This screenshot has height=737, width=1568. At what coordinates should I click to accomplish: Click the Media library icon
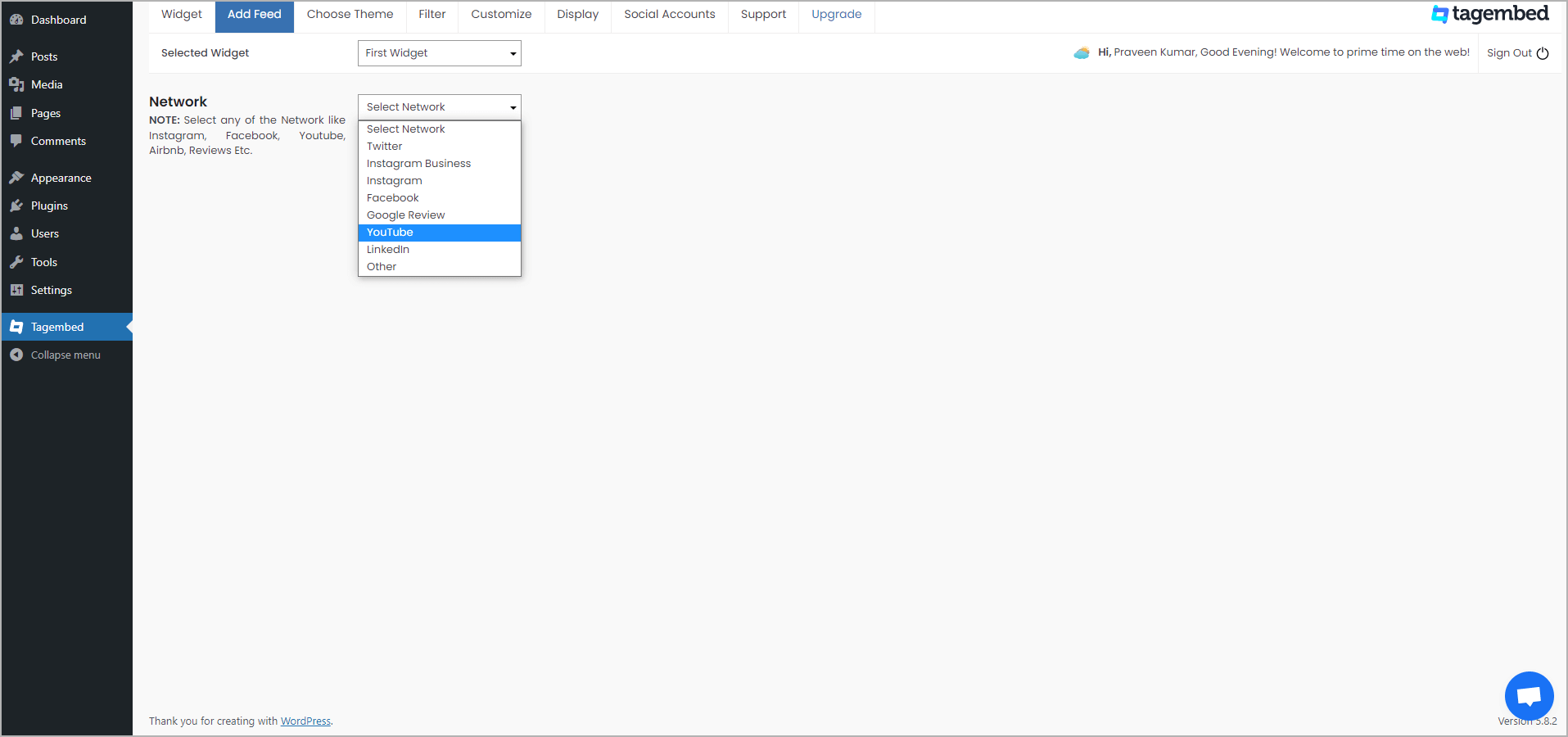pos(16,84)
